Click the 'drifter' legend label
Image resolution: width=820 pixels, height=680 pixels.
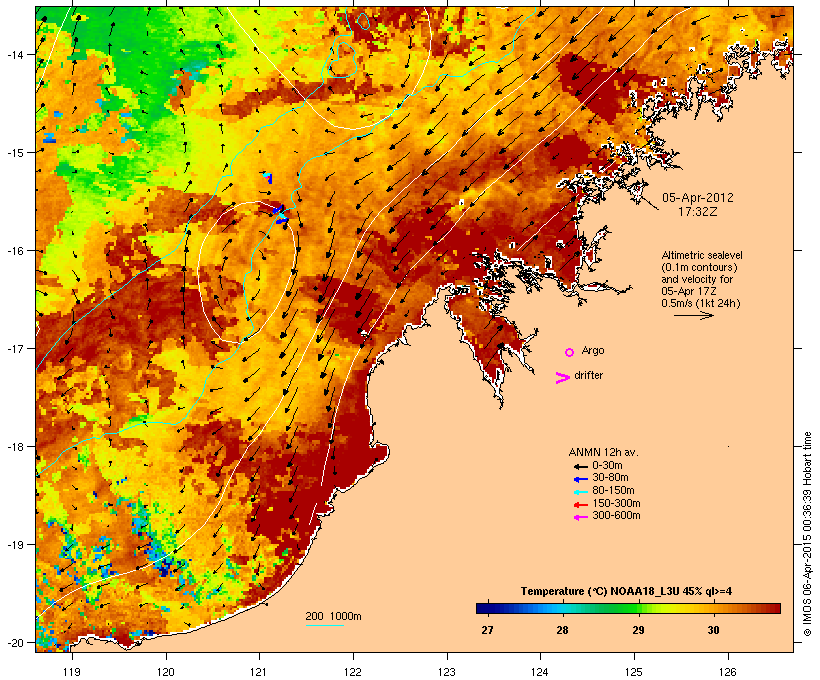coord(588,375)
